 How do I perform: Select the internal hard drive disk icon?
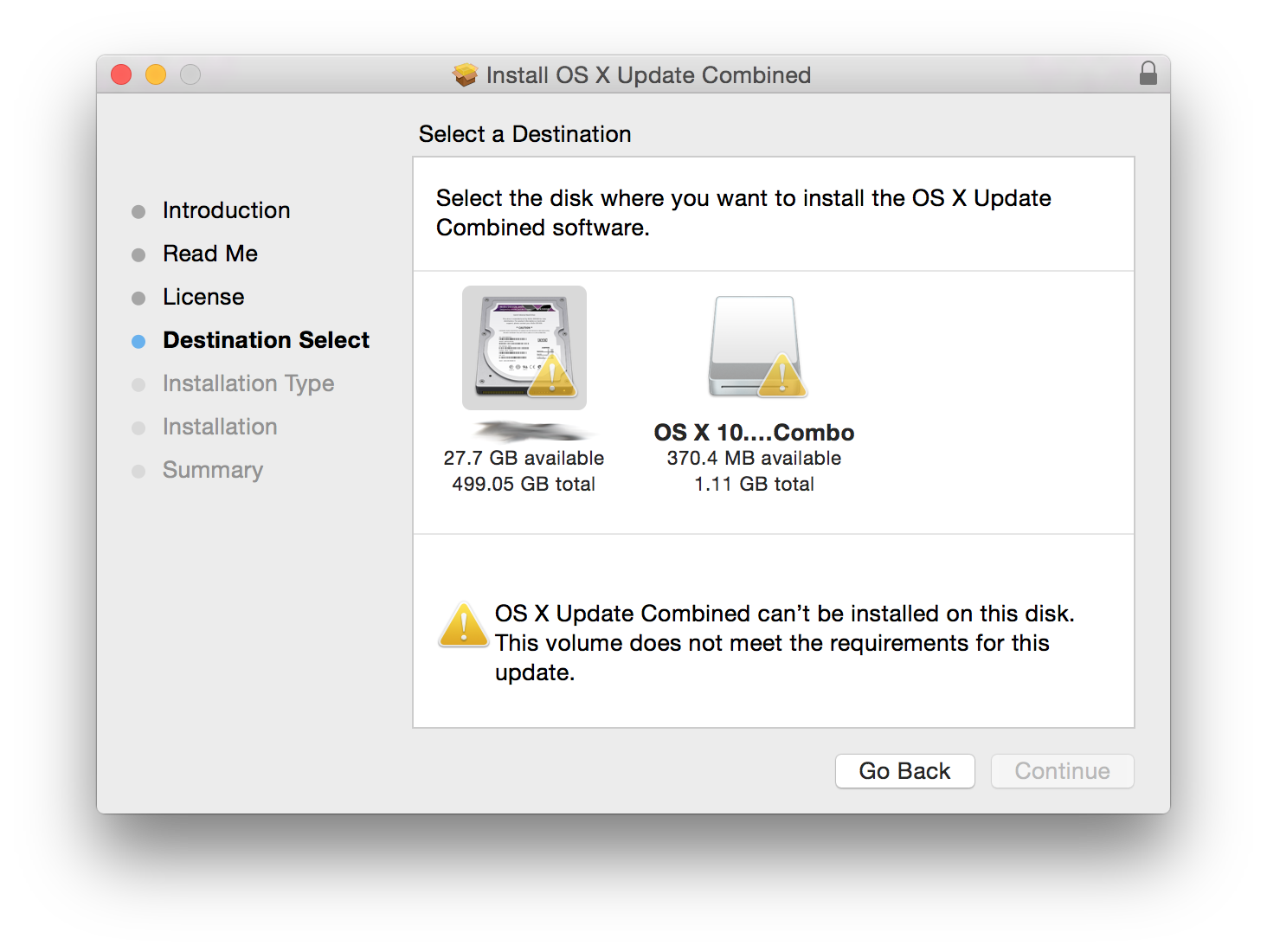pyautogui.click(x=524, y=348)
